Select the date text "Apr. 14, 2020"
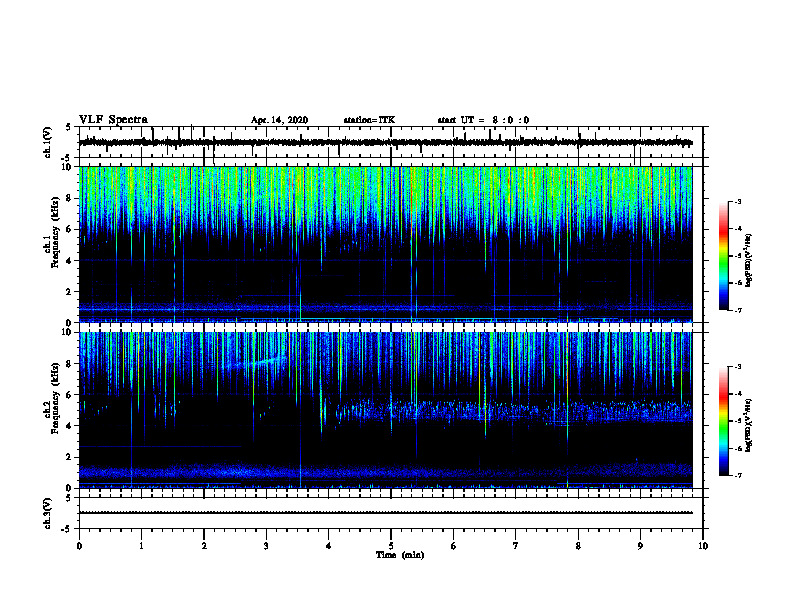Image resolution: width=792 pixels, height=612 pixels. [x=279, y=120]
